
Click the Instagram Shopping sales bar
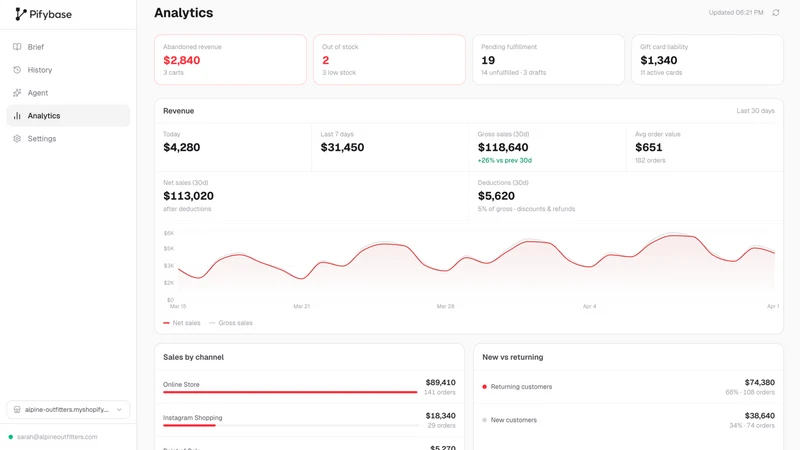[189, 426]
